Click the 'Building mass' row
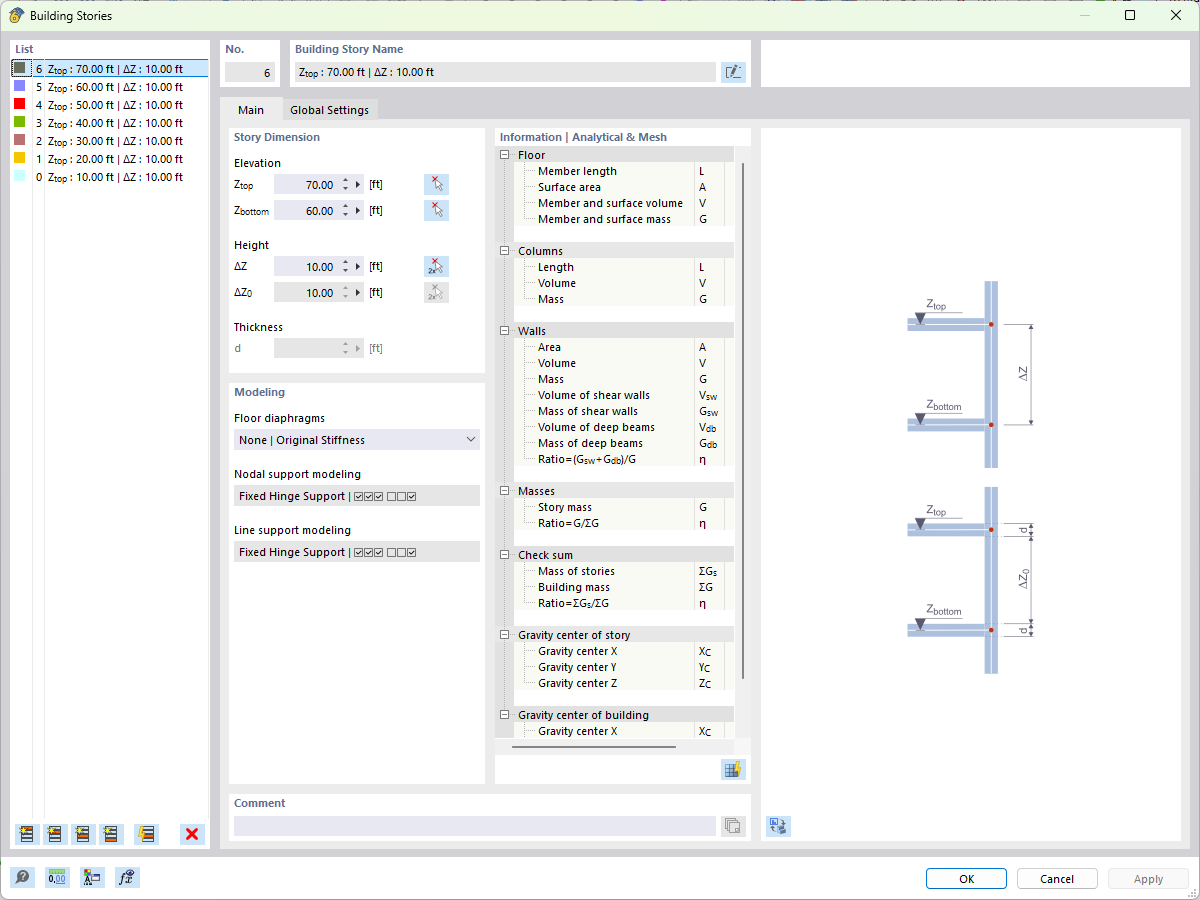This screenshot has width=1200, height=900. [622, 587]
